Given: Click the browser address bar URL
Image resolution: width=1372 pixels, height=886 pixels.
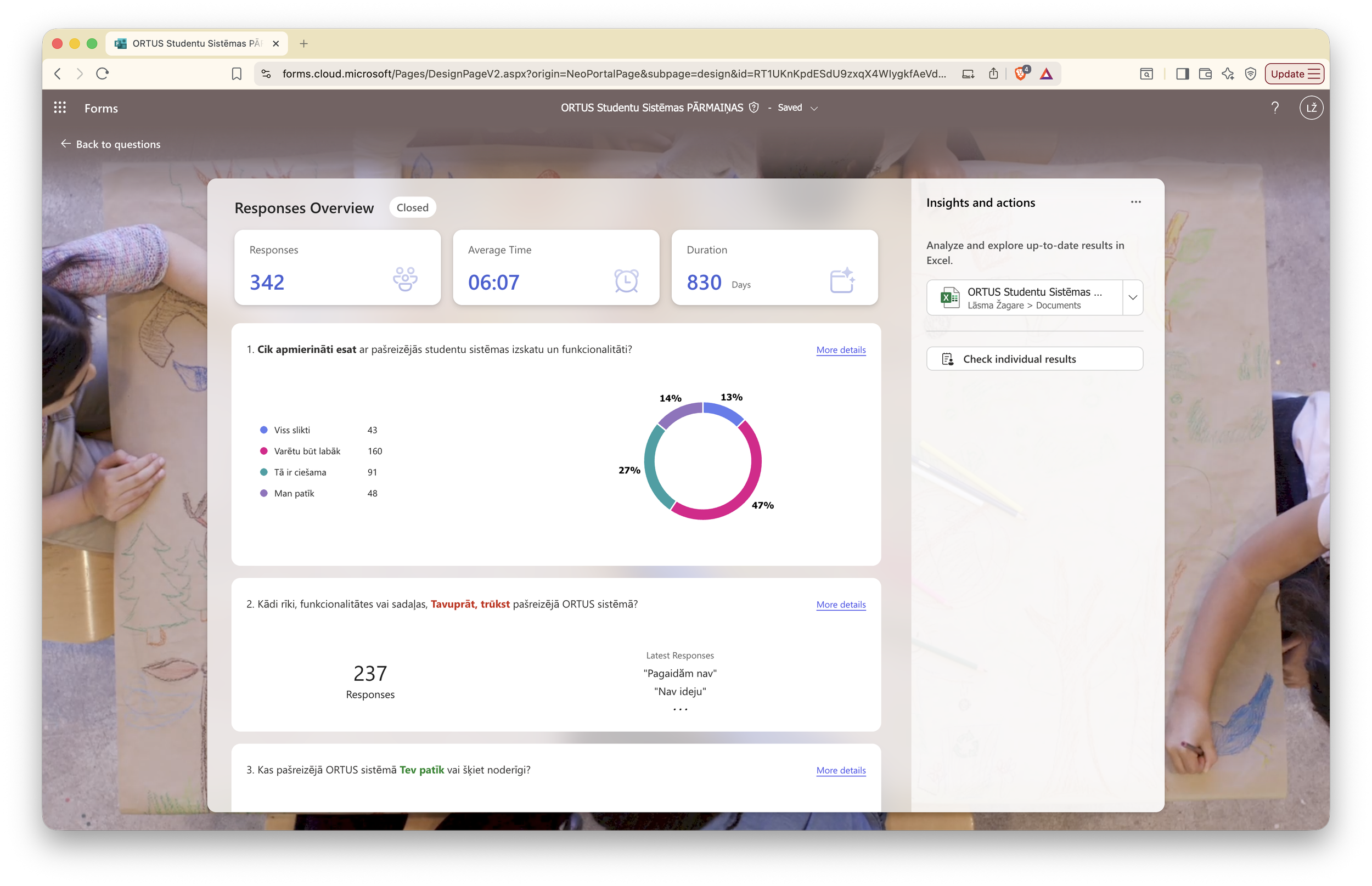Looking at the screenshot, I should [x=614, y=74].
